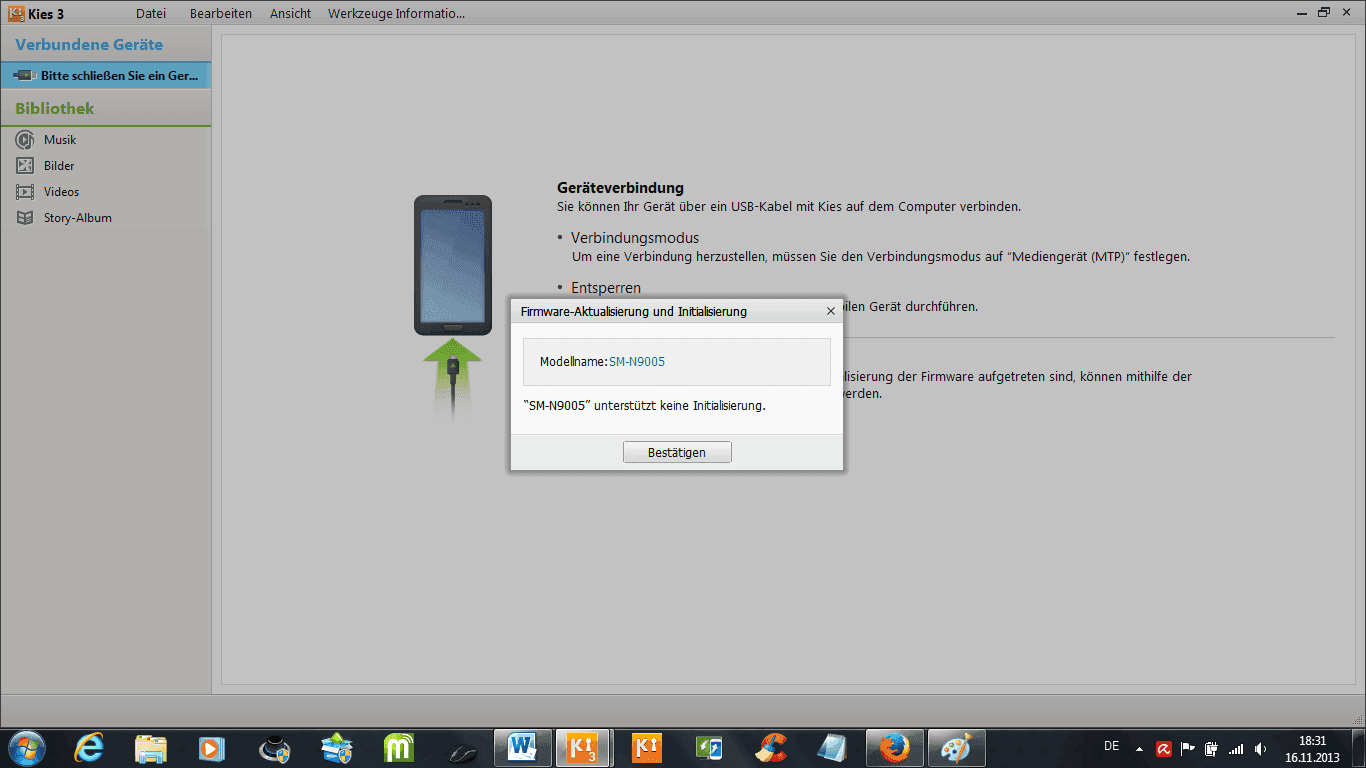Image resolution: width=1366 pixels, height=768 pixels.
Task: Click the DE language indicator
Action: (x=1111, y=746)
